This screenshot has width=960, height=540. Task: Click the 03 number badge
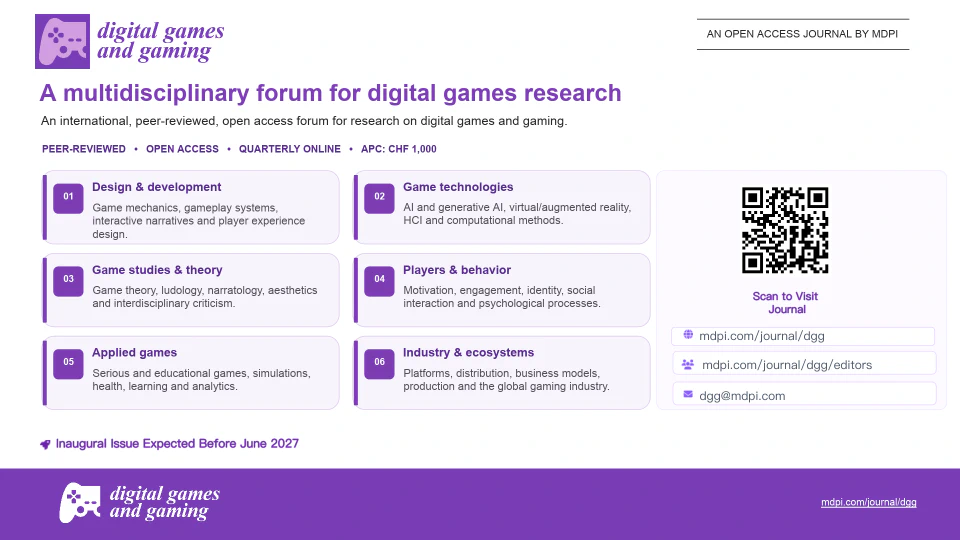(x=68, y=280)
